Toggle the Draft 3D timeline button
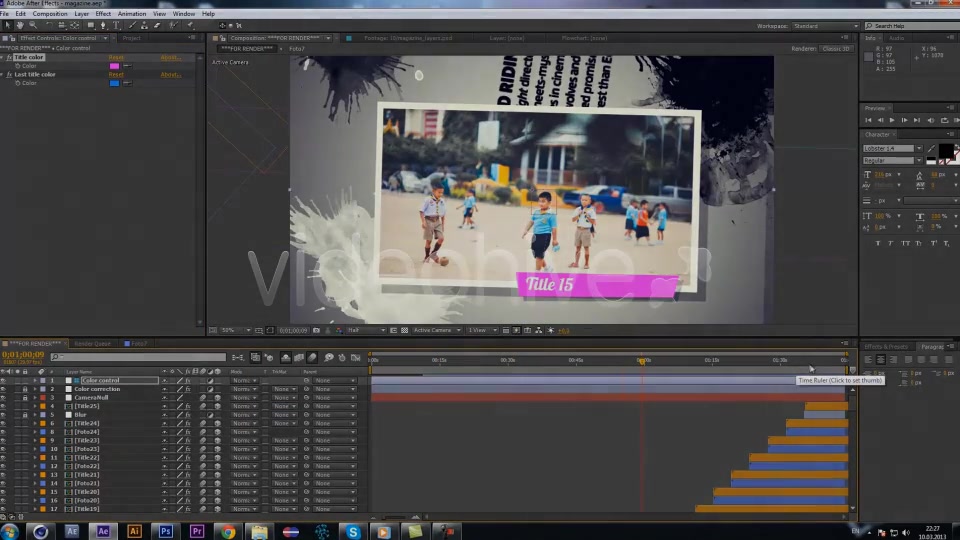This screenshot has width=960, height=540. [269, 357]
